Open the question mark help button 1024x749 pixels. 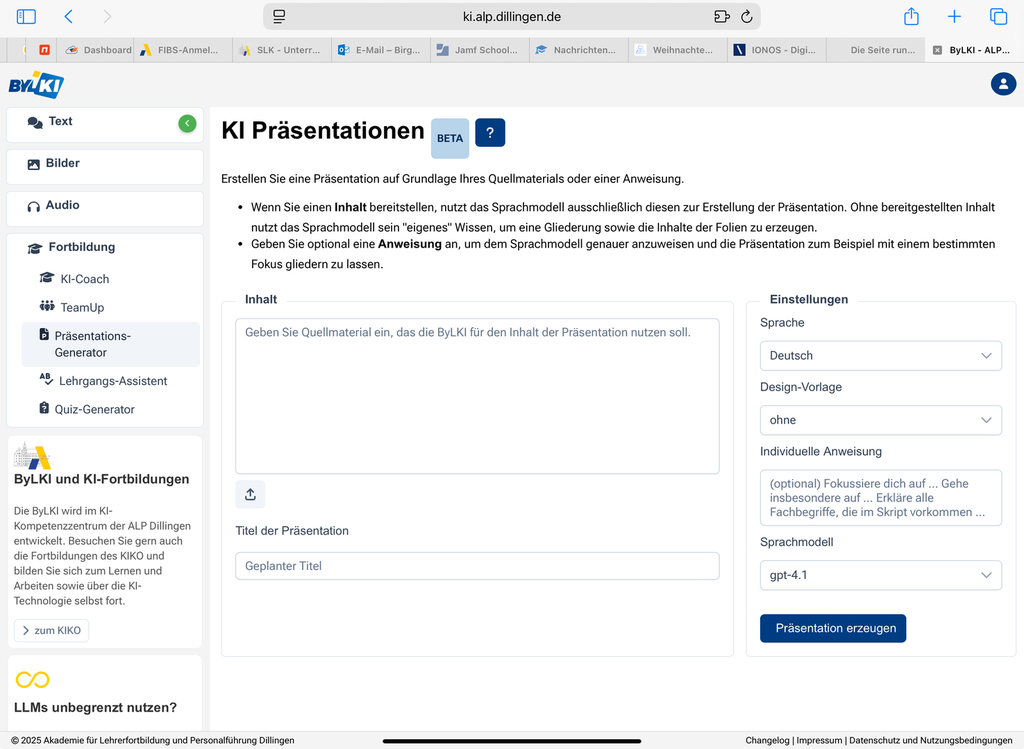click(490, 133)
